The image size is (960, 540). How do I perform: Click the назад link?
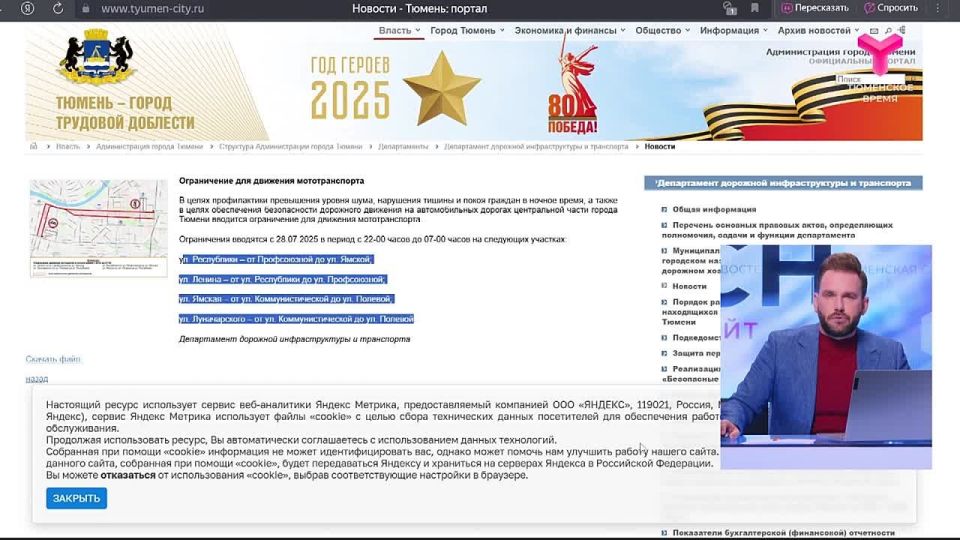[x=37, y=379]
